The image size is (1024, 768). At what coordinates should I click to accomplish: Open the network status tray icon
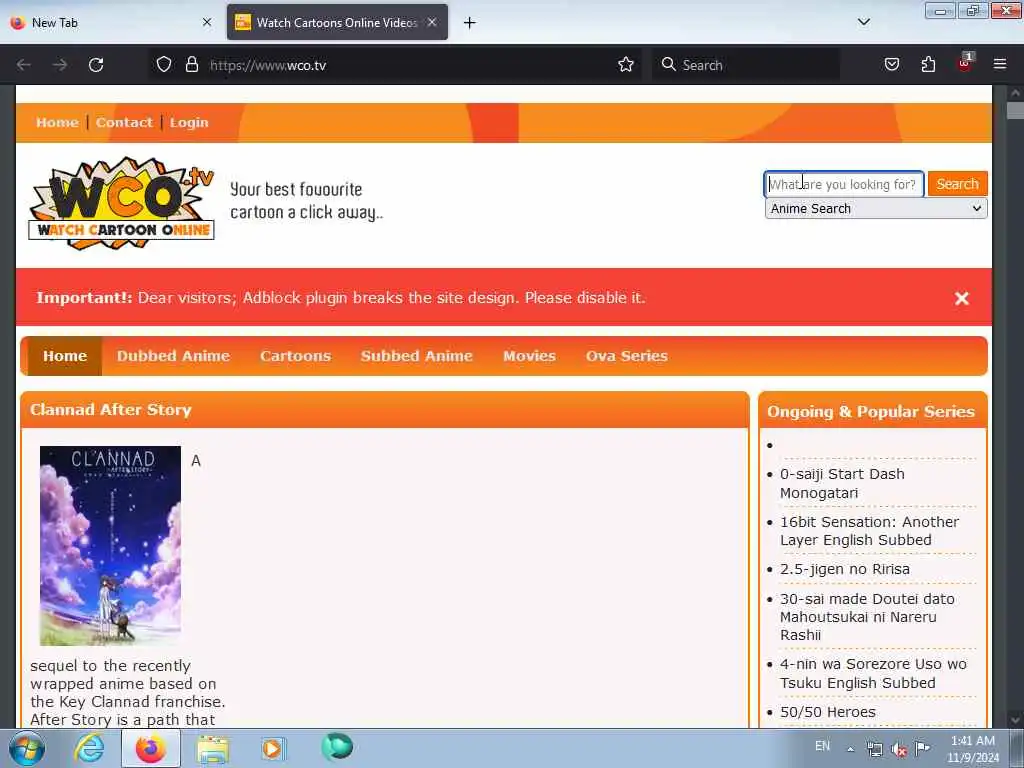[x=874, y=749]
